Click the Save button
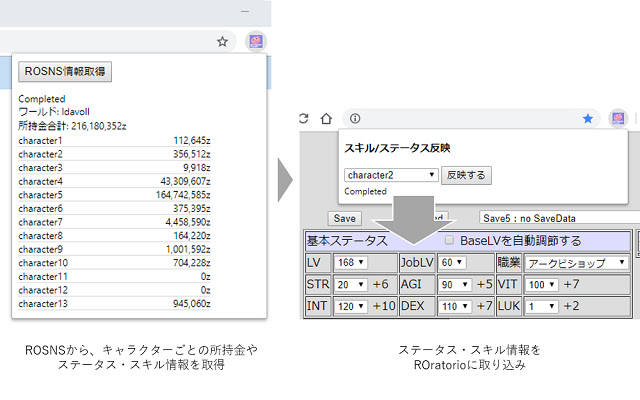Screen dimensions: 640x400 click(x=345, y=217)
